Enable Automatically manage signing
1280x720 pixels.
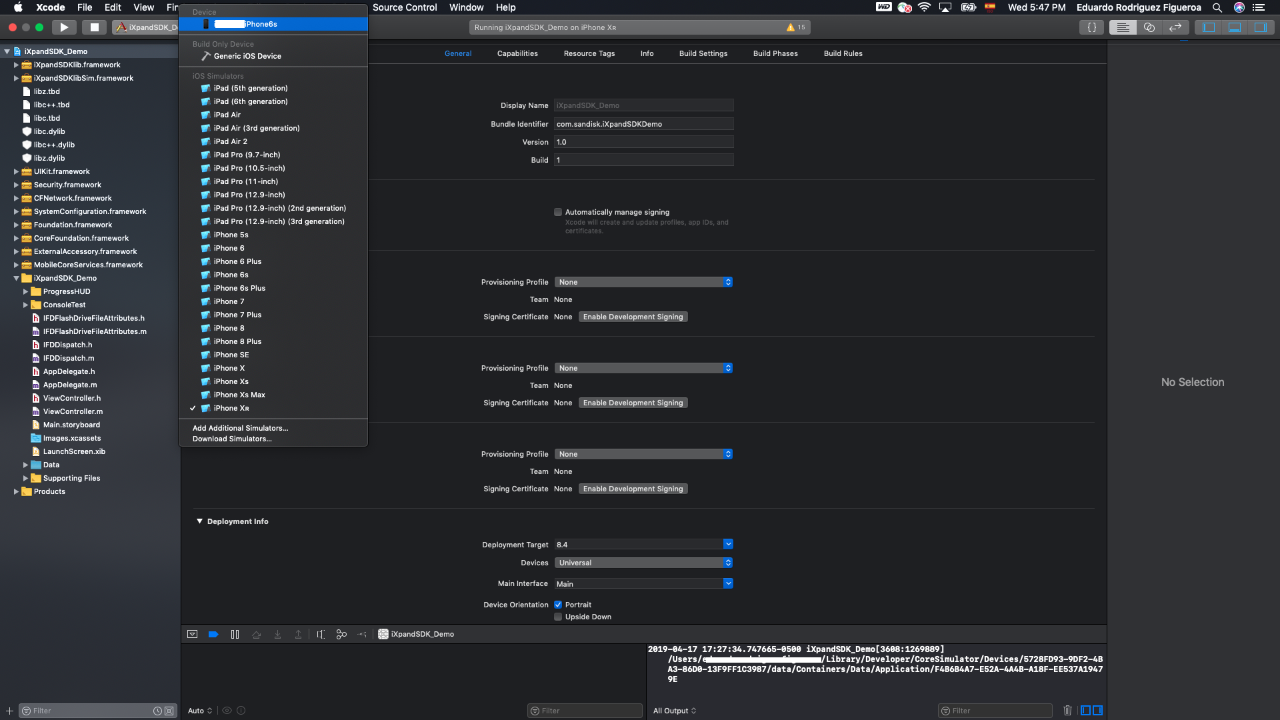pos(558,212)
